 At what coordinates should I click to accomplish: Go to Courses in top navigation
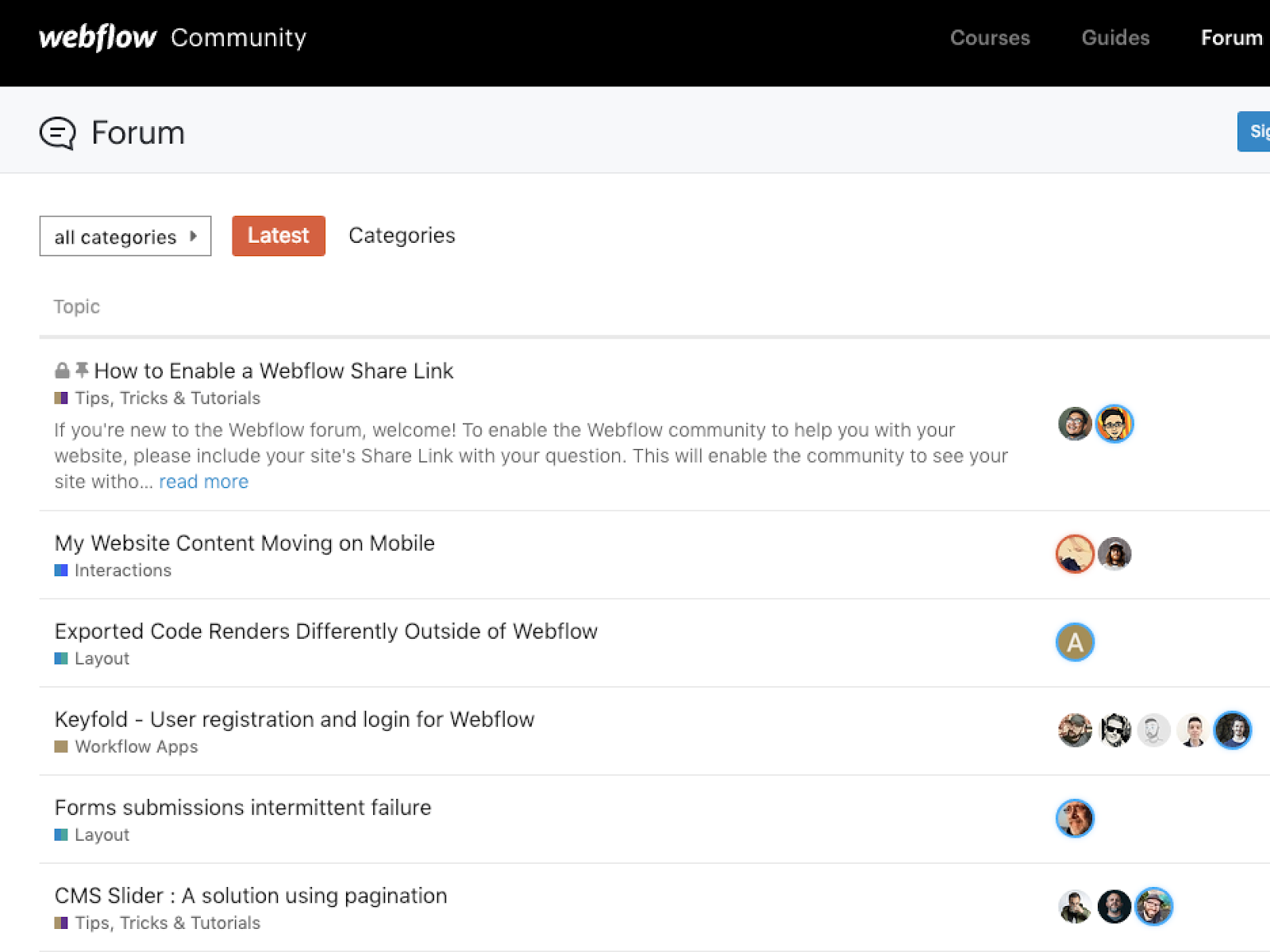(990, 37)
